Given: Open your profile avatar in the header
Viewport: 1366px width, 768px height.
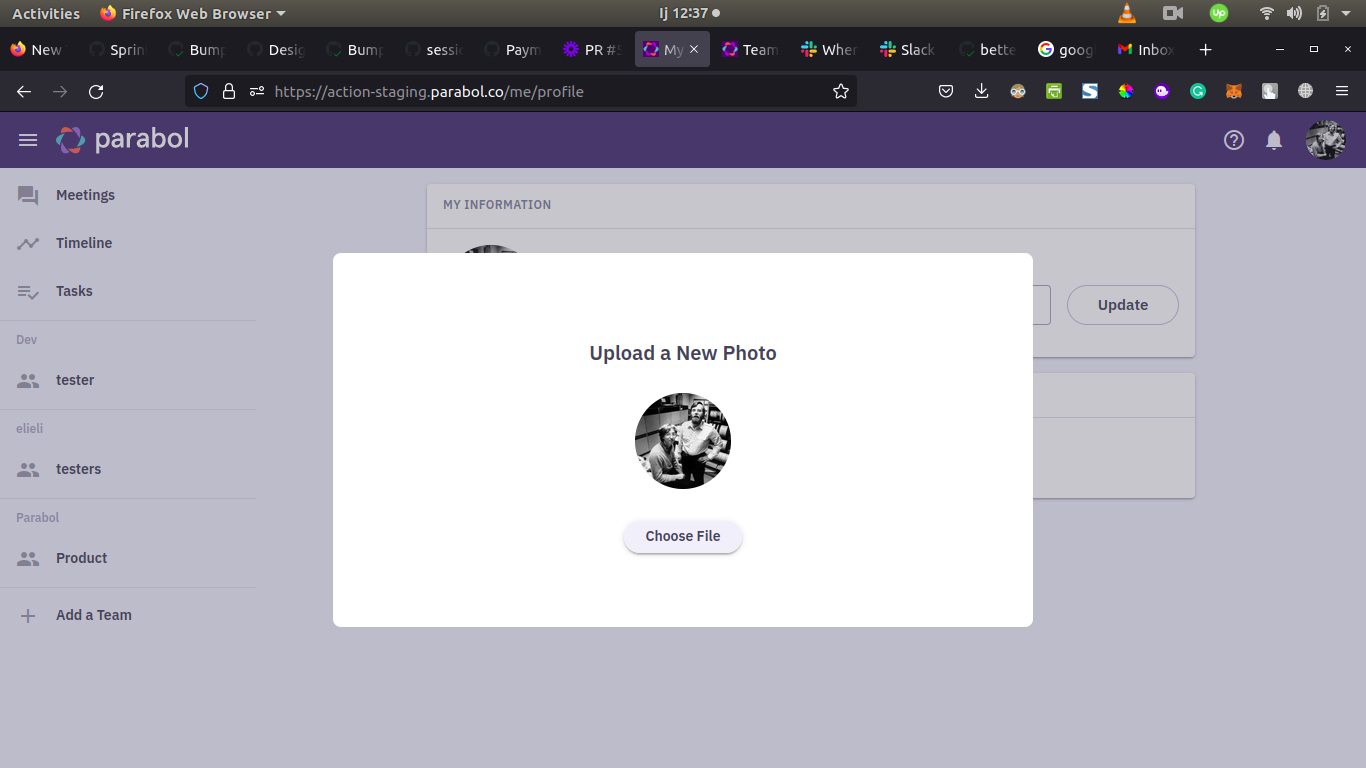Looking at the screenshot, I should [x=1326, y=139].
